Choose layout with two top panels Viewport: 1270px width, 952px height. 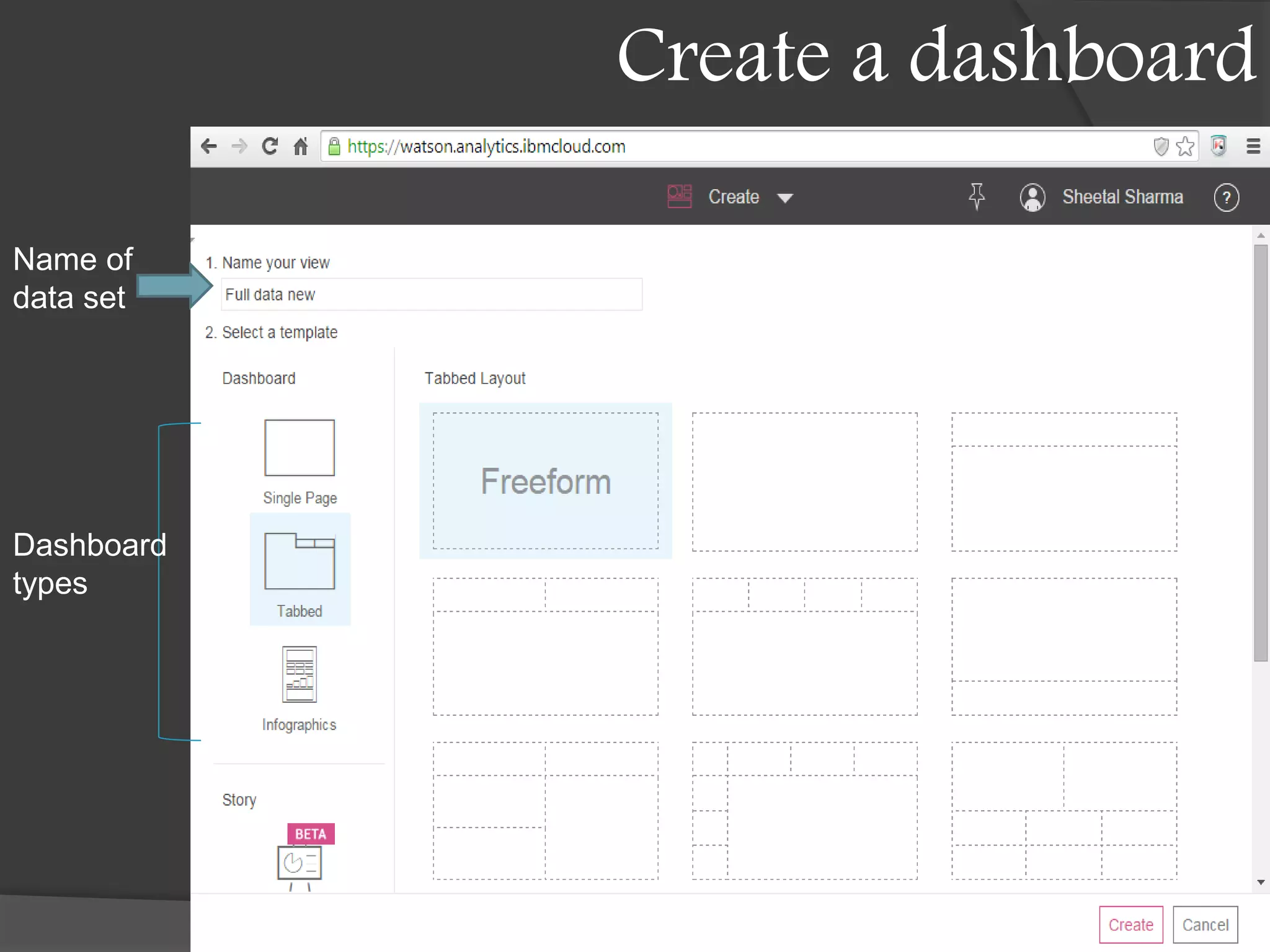(546, 646)
